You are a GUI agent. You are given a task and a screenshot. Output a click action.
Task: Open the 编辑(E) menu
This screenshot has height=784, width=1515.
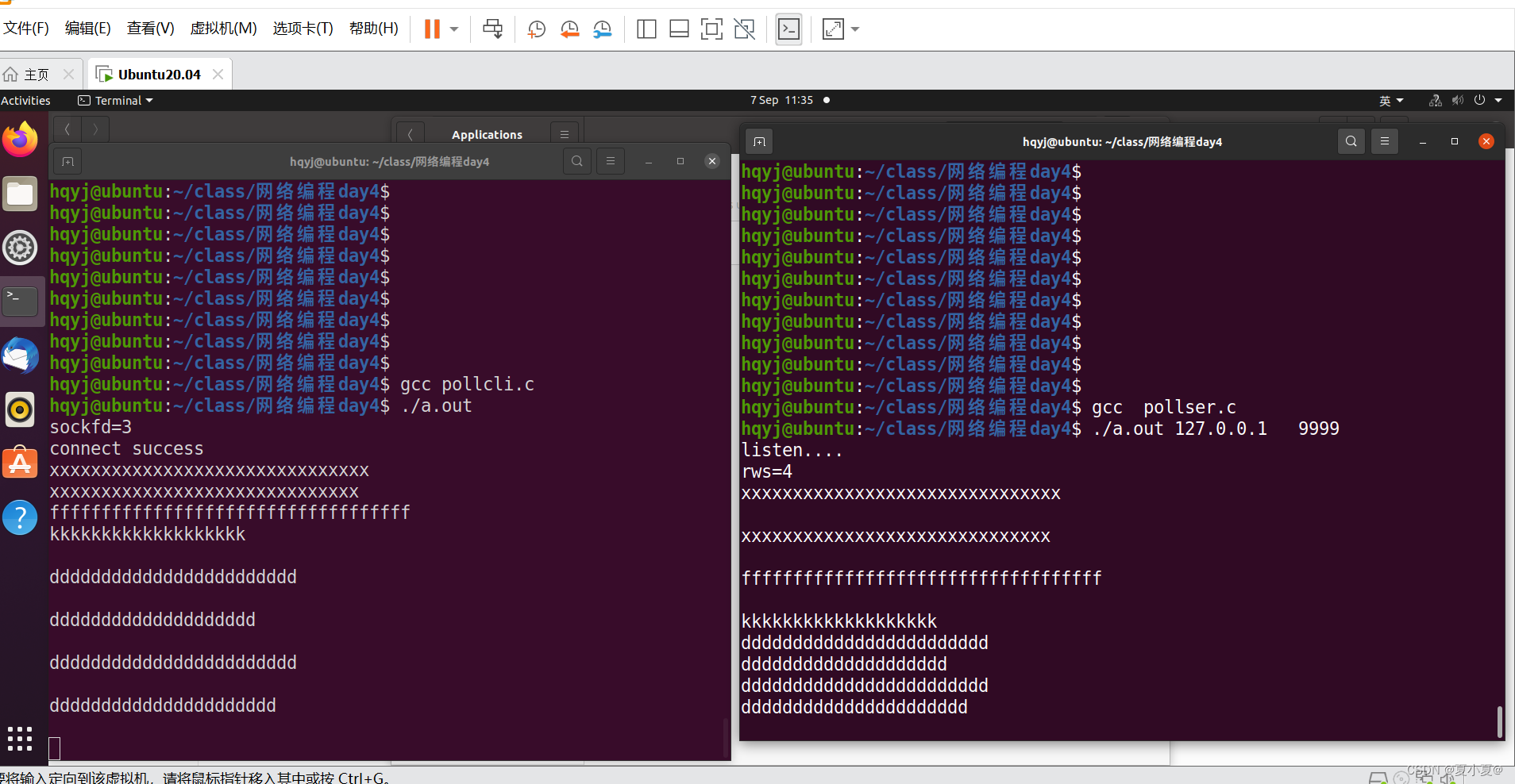pos(87,29)
